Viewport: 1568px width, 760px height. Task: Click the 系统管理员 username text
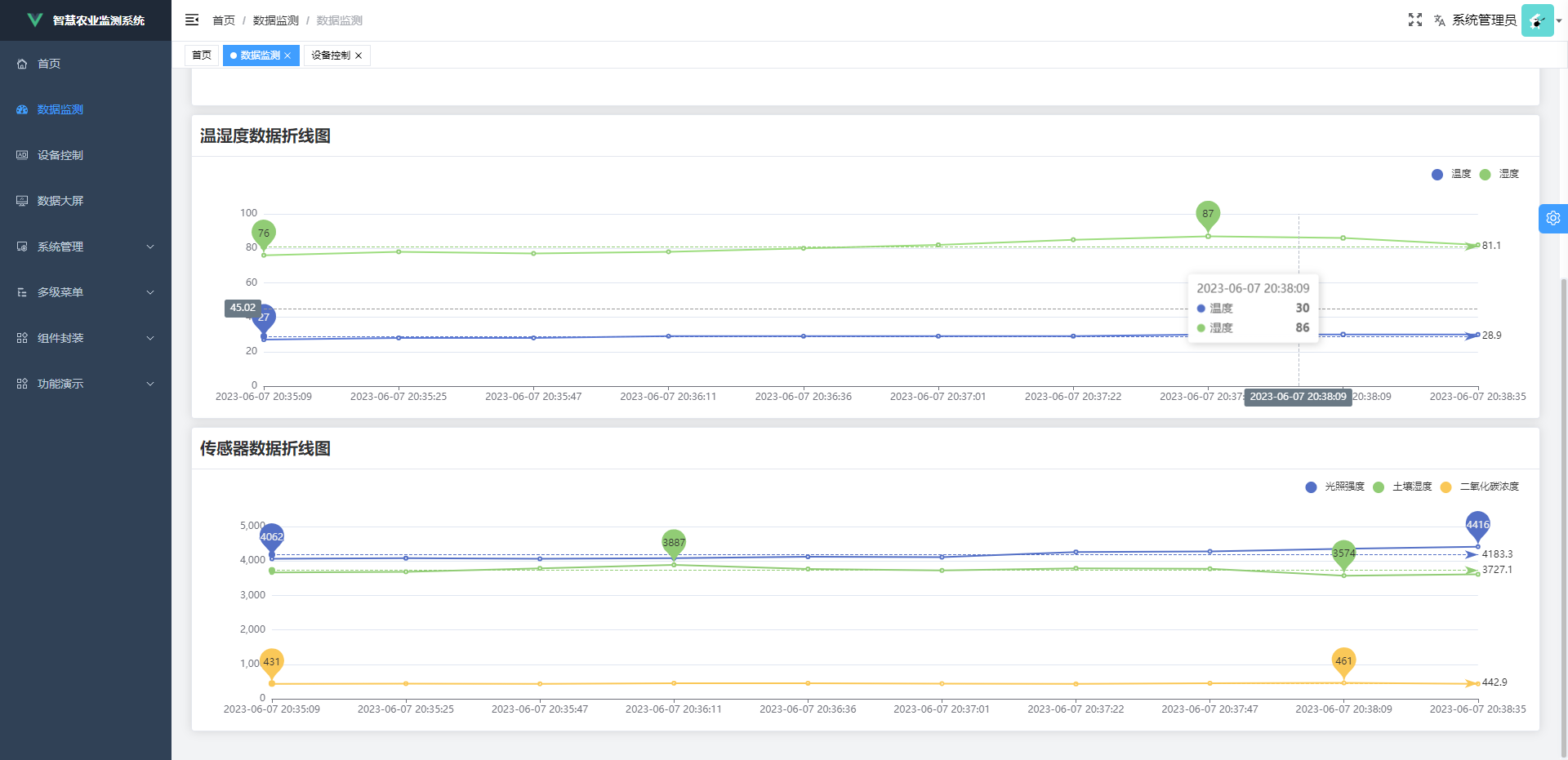coord(1484,20)
